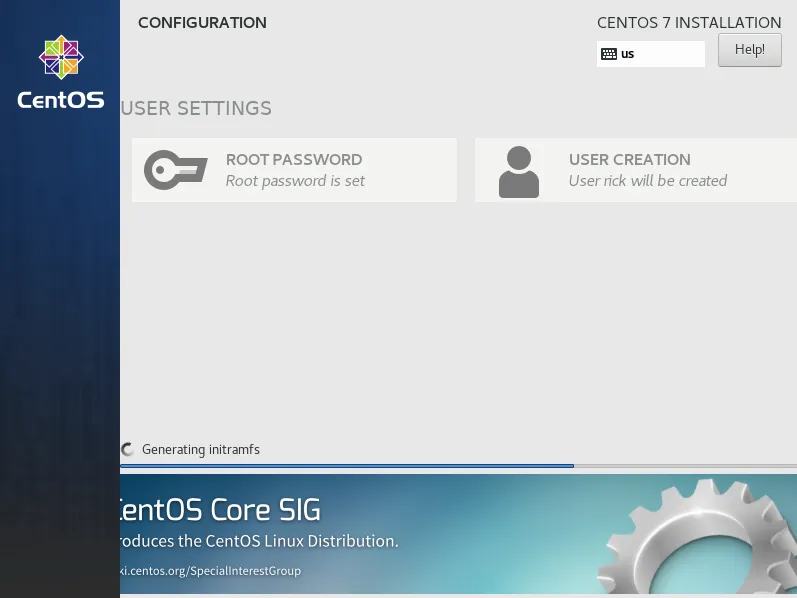Screen dimensions: 797x598
Task: Click the USER SETTINGS section heading
Action: (196, 108)
